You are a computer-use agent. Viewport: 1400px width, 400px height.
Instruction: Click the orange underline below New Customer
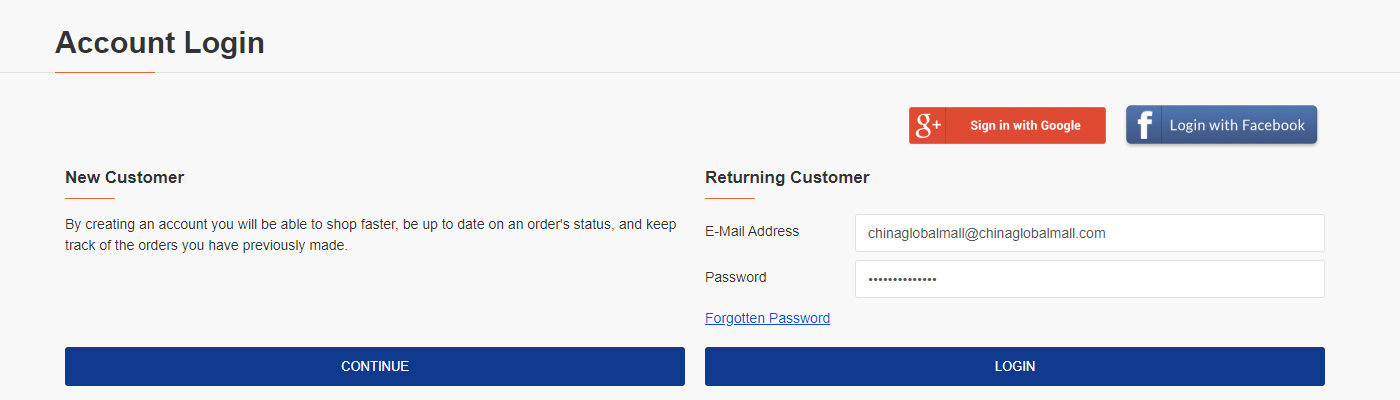(90, 198)
